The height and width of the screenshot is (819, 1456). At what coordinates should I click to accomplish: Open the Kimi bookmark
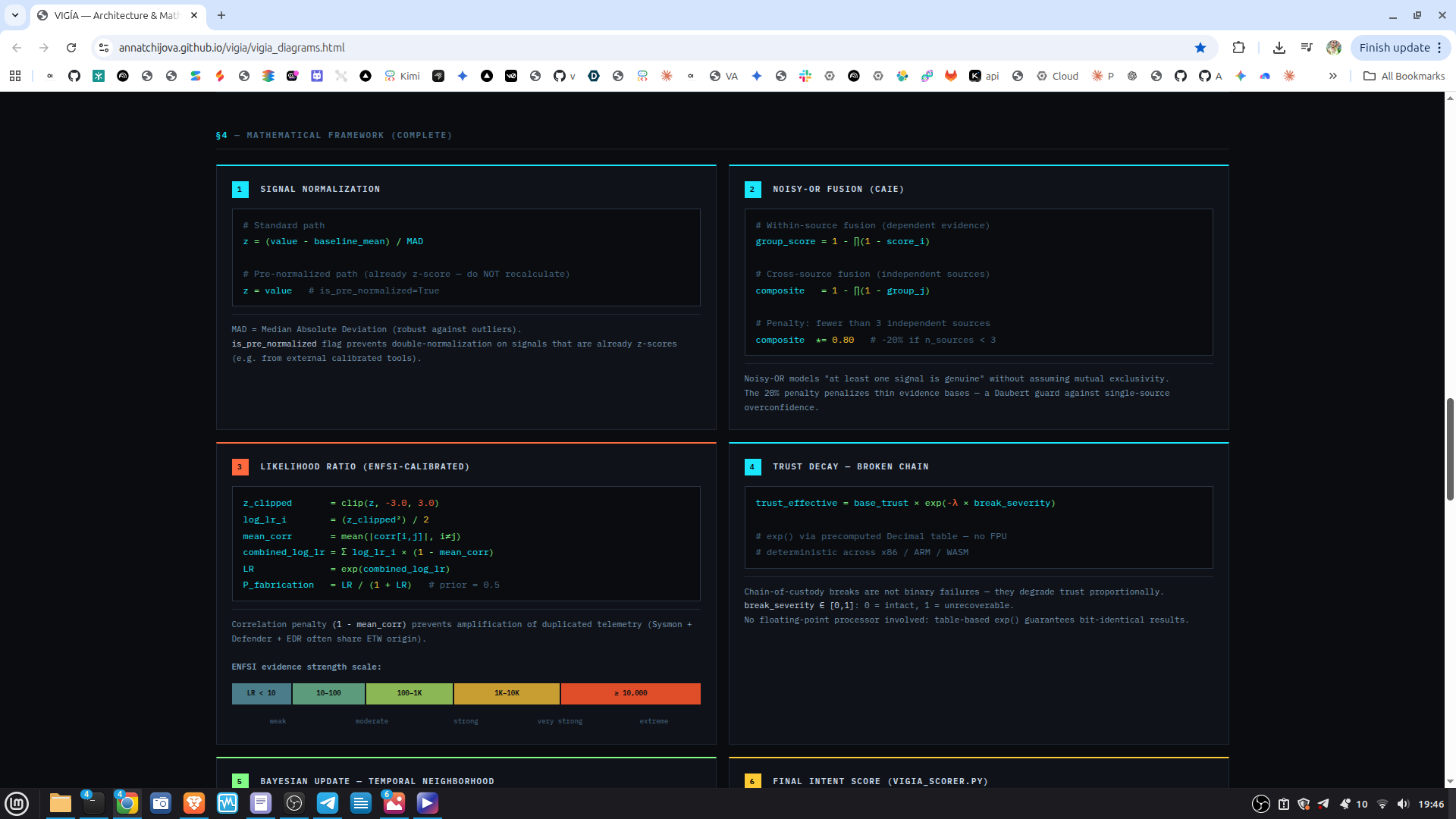402,76
